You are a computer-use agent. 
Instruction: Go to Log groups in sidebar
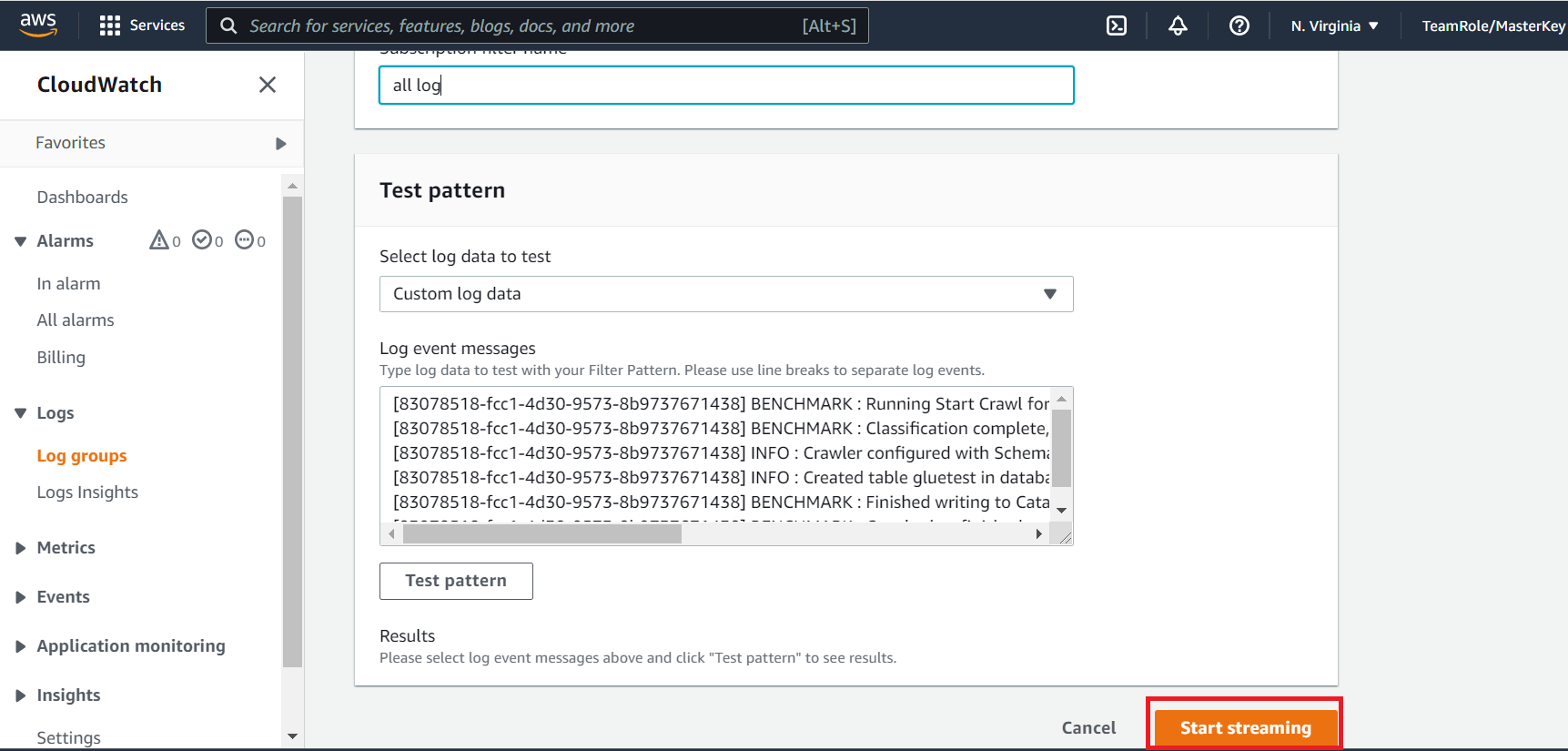tap(82, 456)
